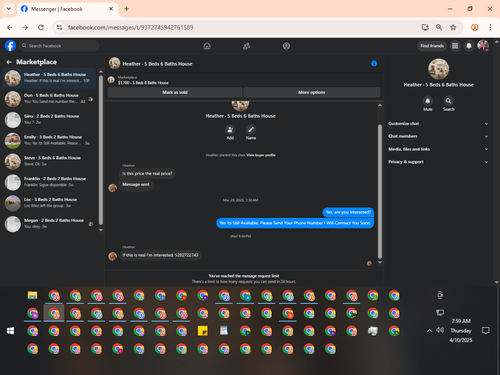
Task: Reload the page
Action: (x=41, y=27)
